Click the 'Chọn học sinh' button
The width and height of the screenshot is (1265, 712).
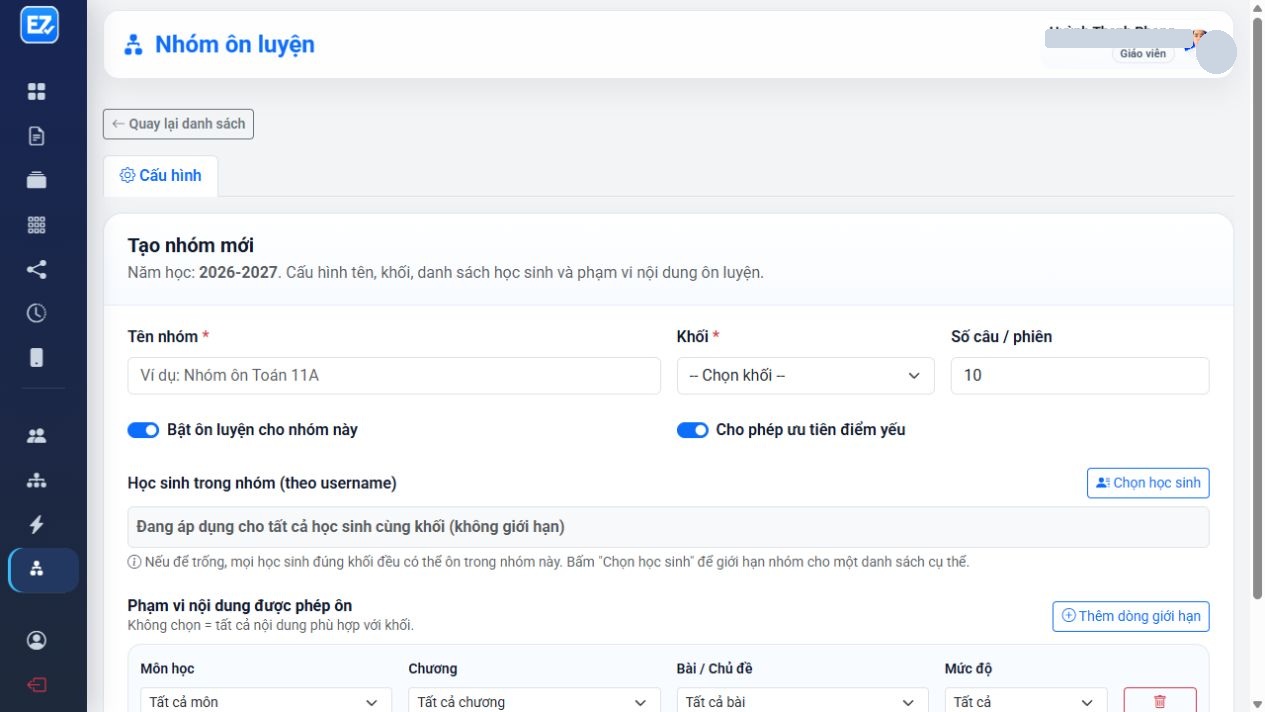pyautogui.click(x=1148, y=483)
